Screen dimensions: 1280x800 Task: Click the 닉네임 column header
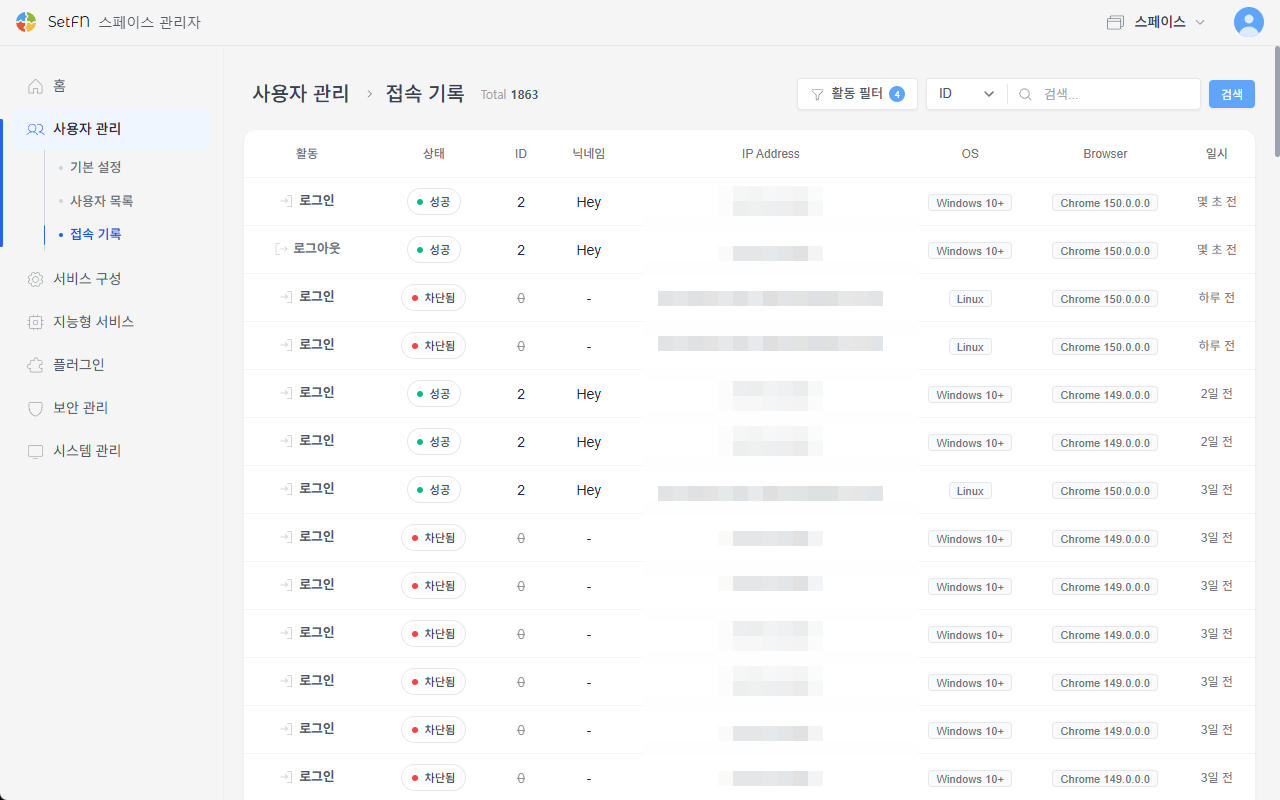tap(589, 154)
